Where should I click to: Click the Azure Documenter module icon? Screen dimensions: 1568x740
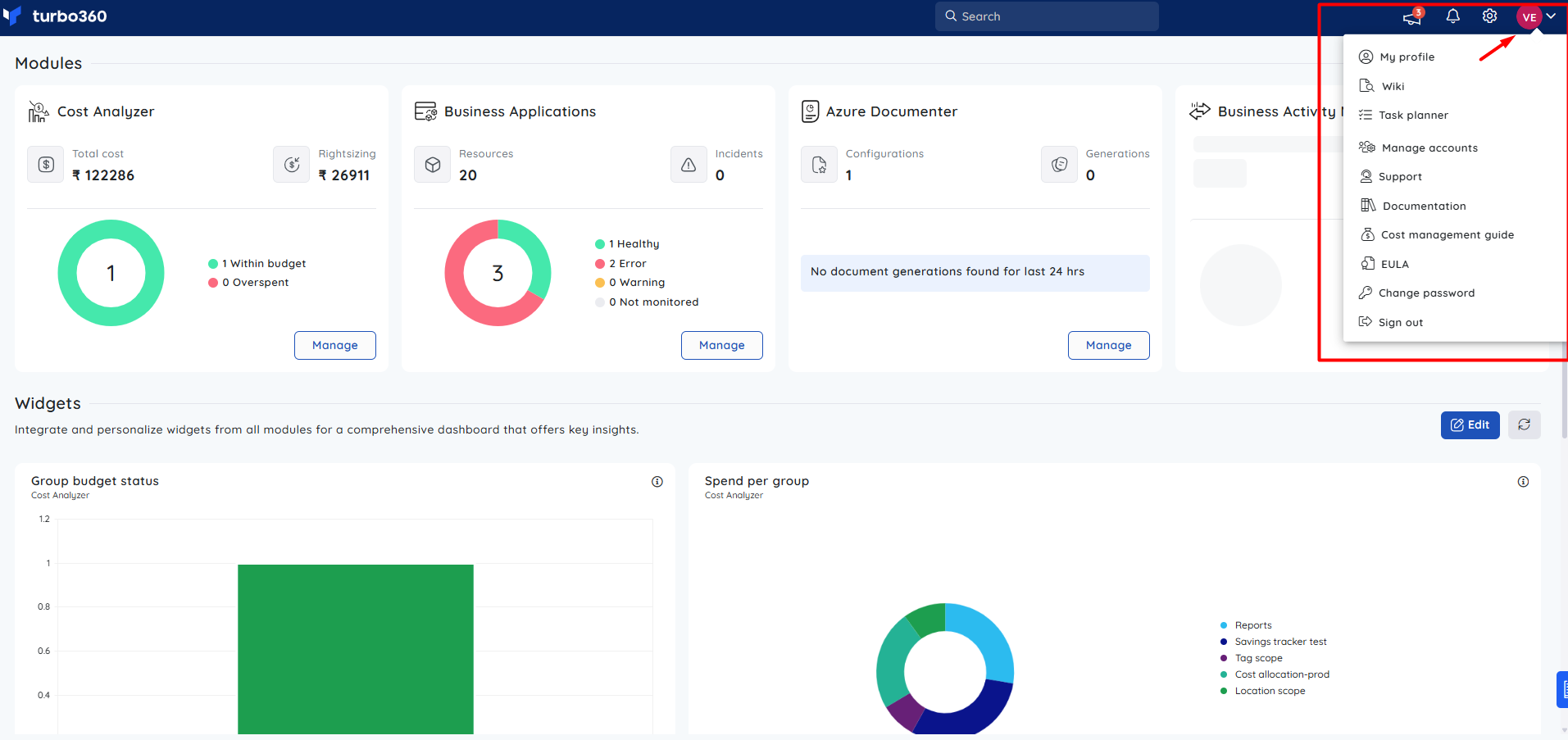tap(810, 111)
